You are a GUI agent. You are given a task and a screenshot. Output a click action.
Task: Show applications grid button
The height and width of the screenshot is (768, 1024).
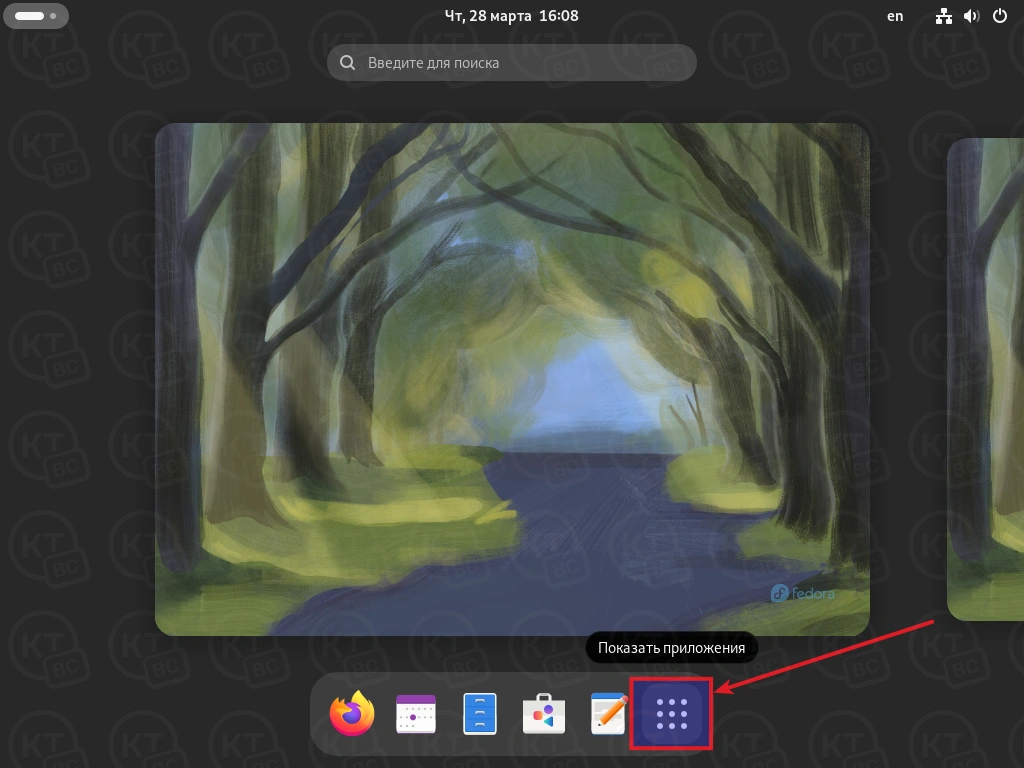click(671, 714)
